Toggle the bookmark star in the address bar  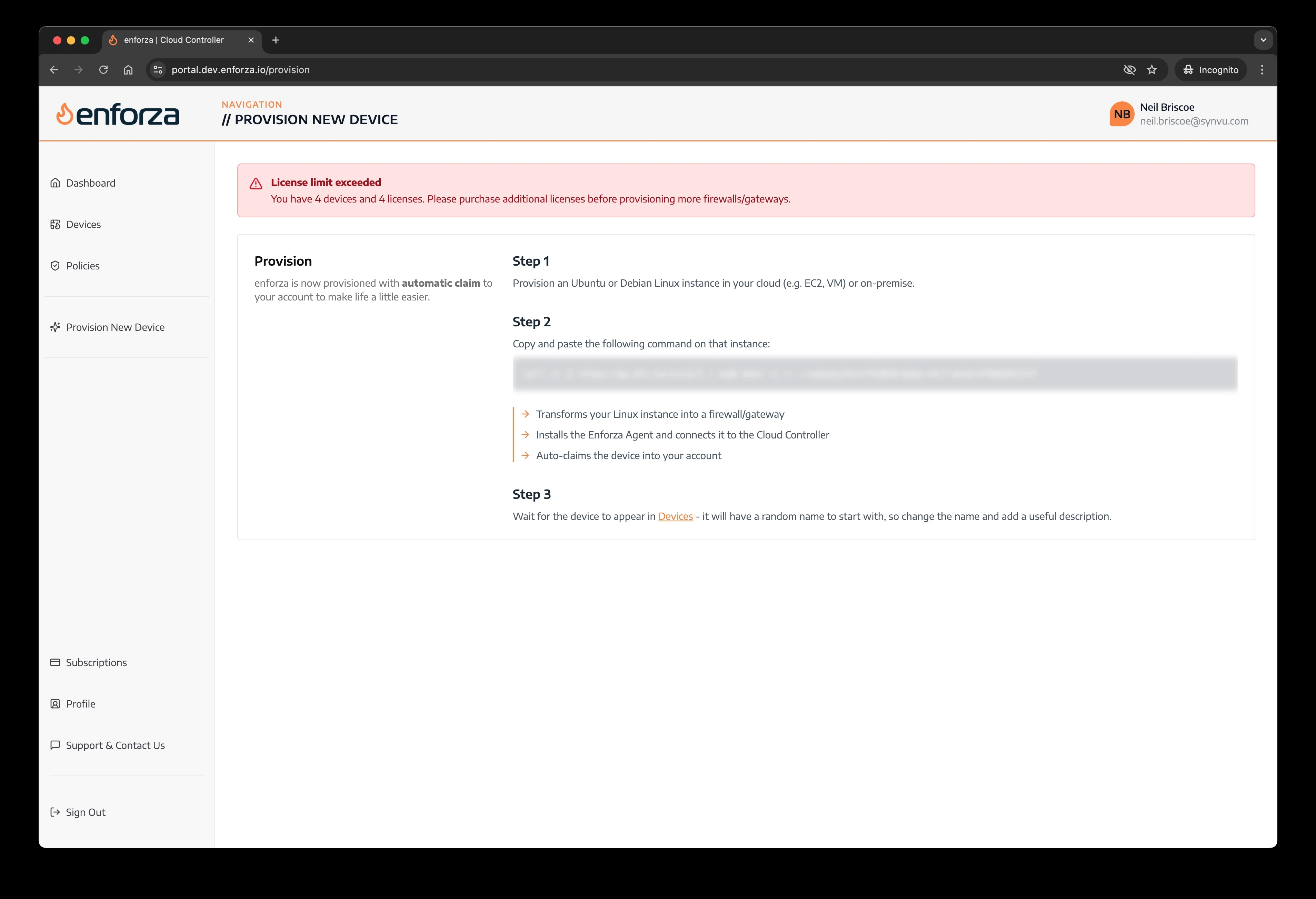point(1152,69)
